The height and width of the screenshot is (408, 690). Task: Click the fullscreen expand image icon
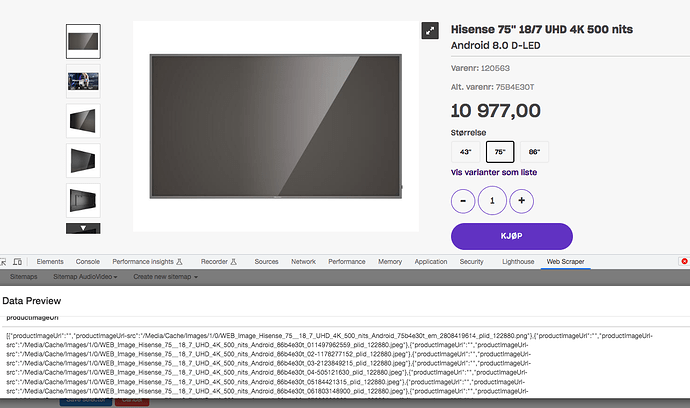(429, 32)
